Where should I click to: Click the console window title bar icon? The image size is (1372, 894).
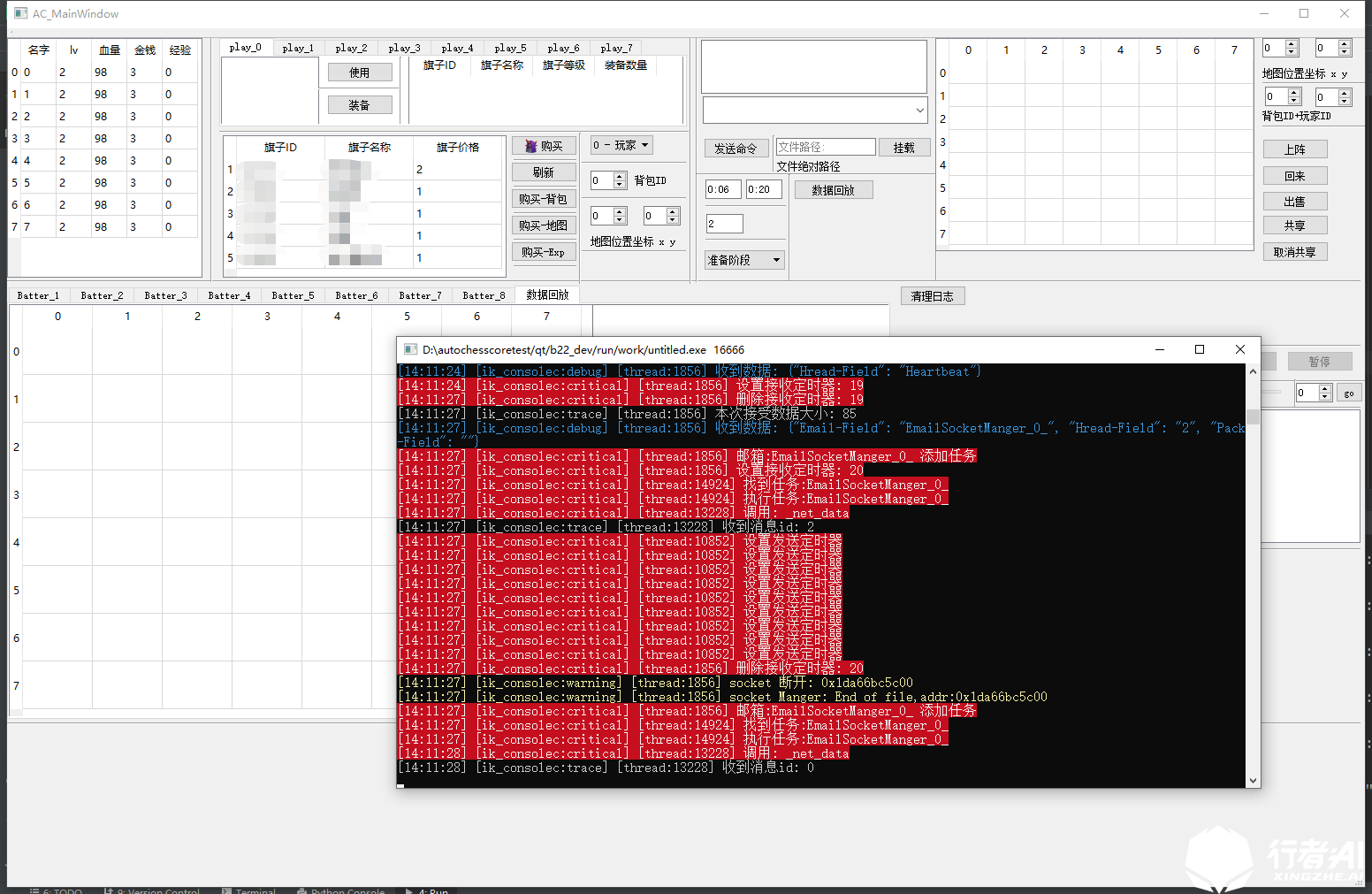click(410, 349)
